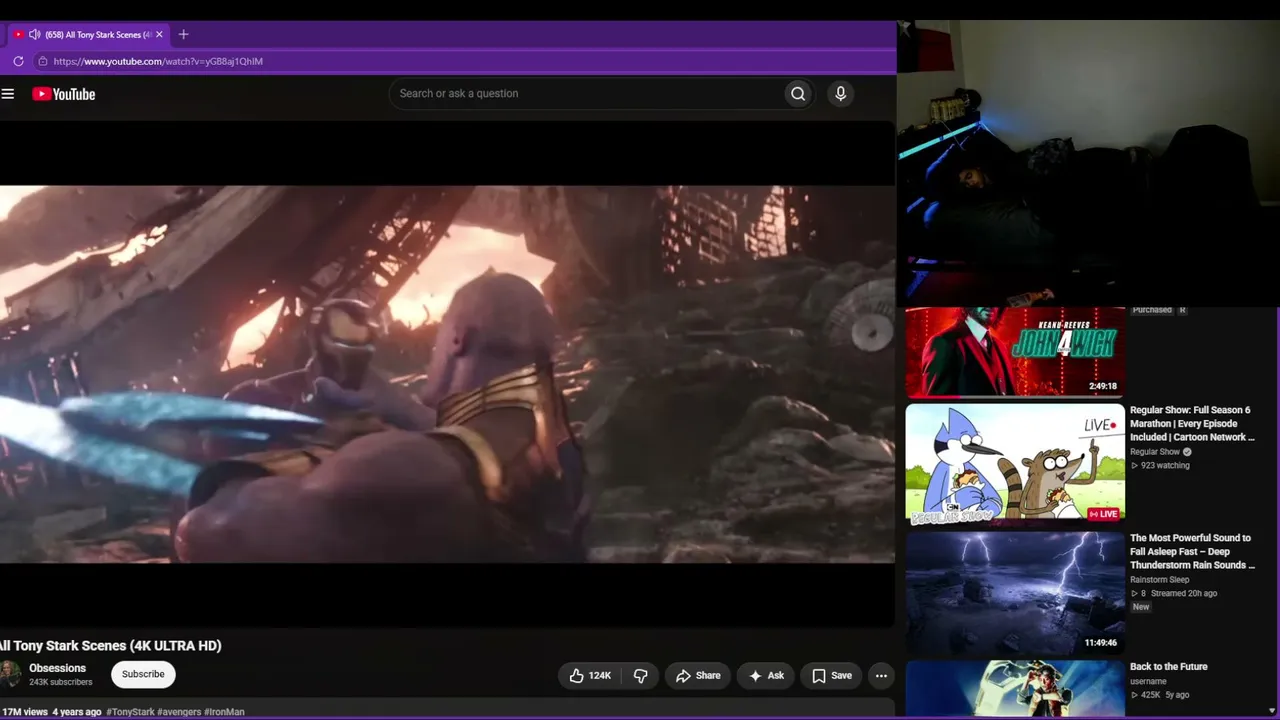Viewport: 1280px width, 720px height.
Task: Open the Ask feature for this video
Action: tap(765, 676)
